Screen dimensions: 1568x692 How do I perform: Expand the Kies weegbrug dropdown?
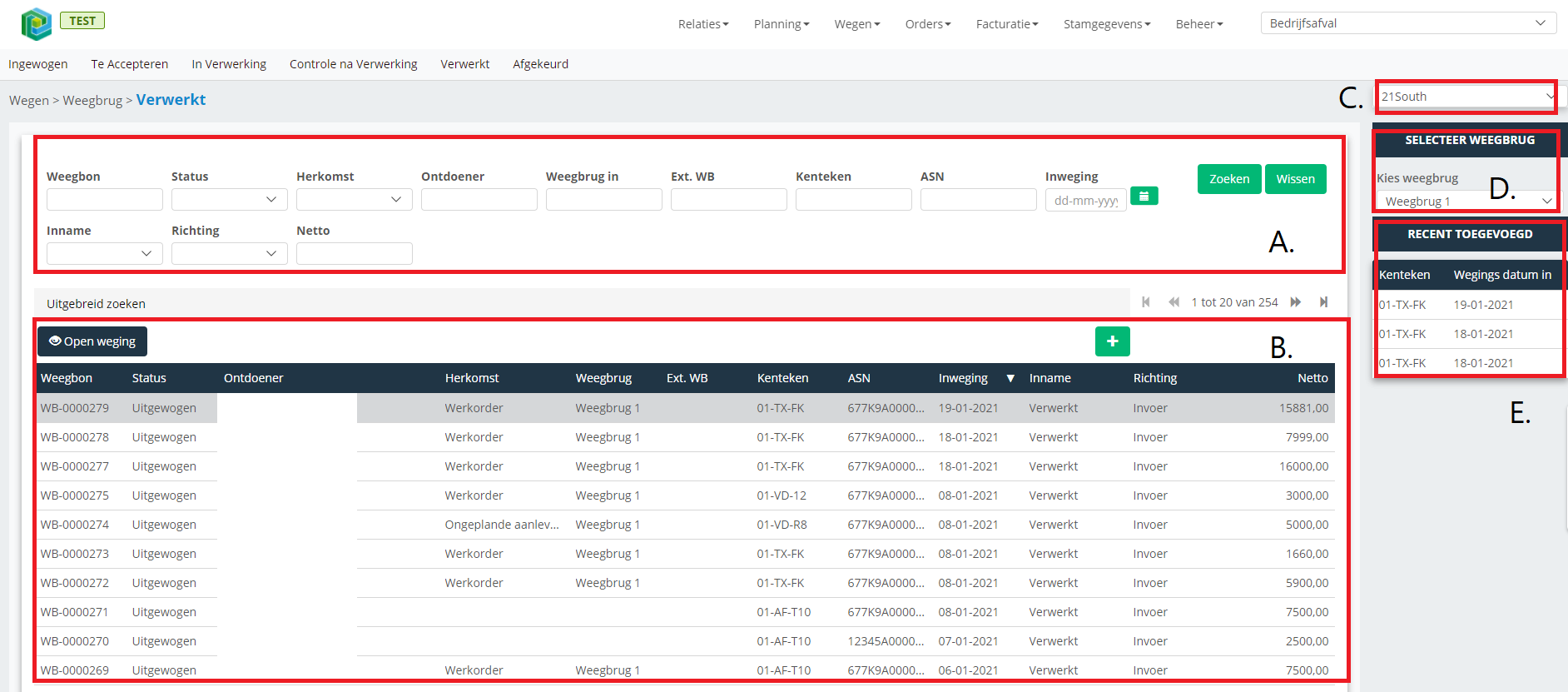(x=1468, y=201)
